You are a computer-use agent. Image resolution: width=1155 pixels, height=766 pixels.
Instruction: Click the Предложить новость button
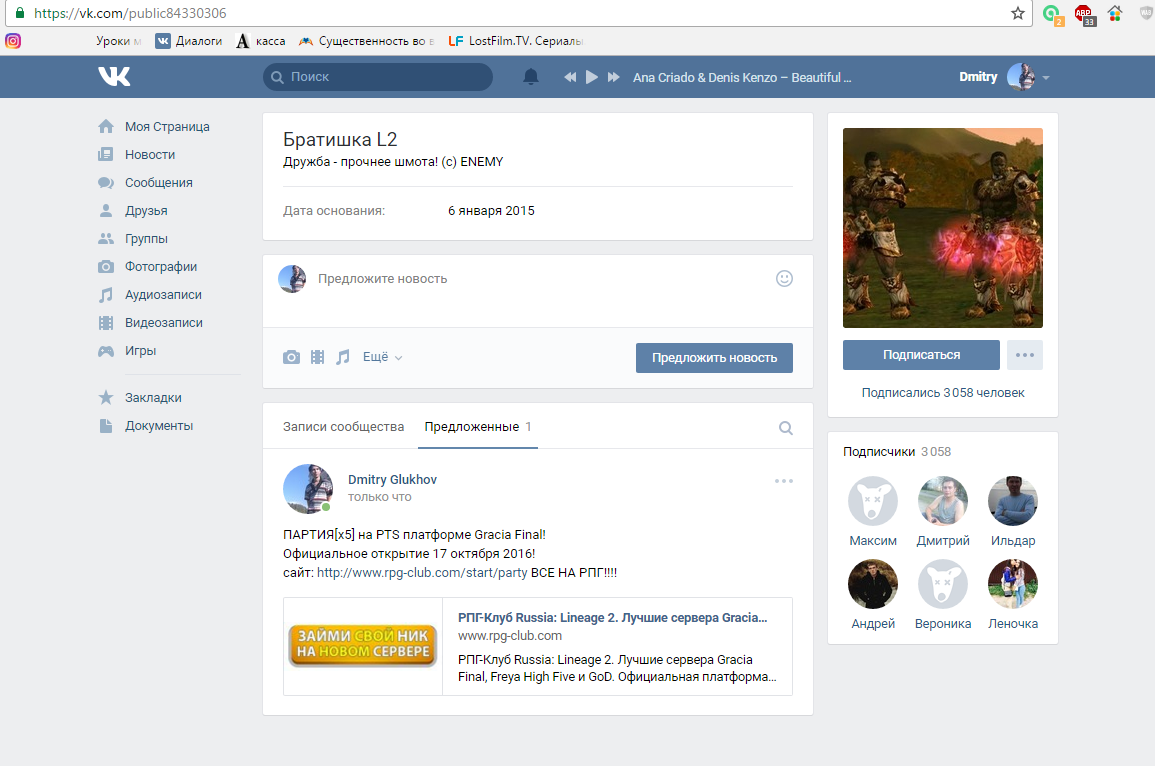coord(715,358)
